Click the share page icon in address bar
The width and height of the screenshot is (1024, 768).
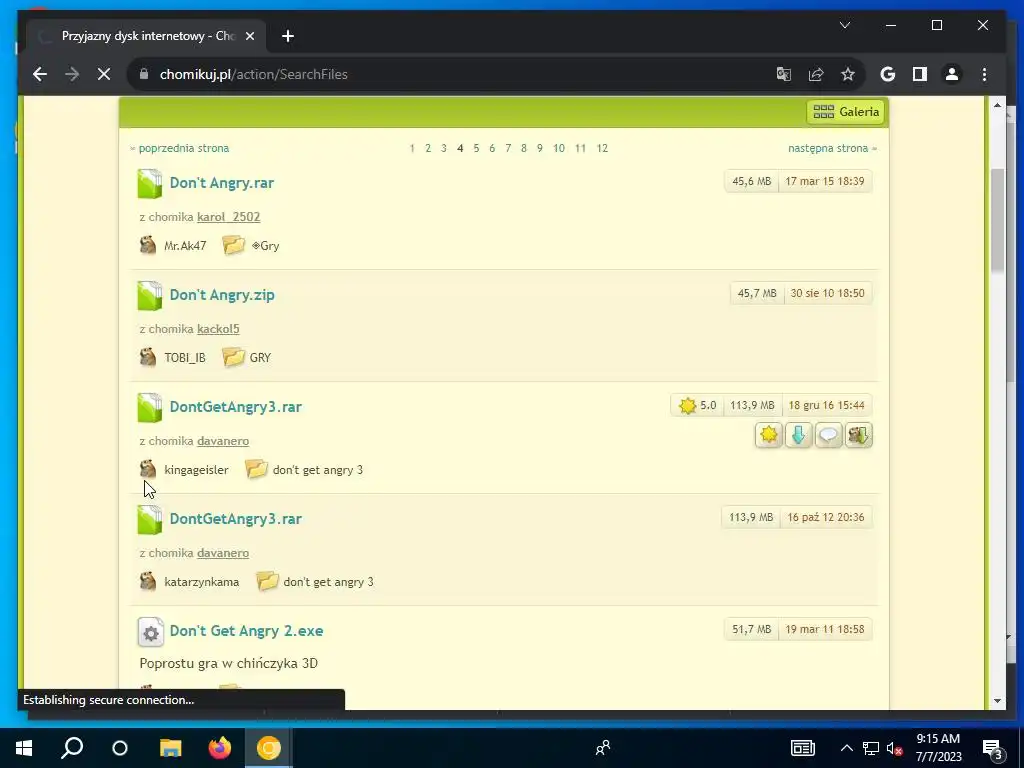(x=816, y=74)
